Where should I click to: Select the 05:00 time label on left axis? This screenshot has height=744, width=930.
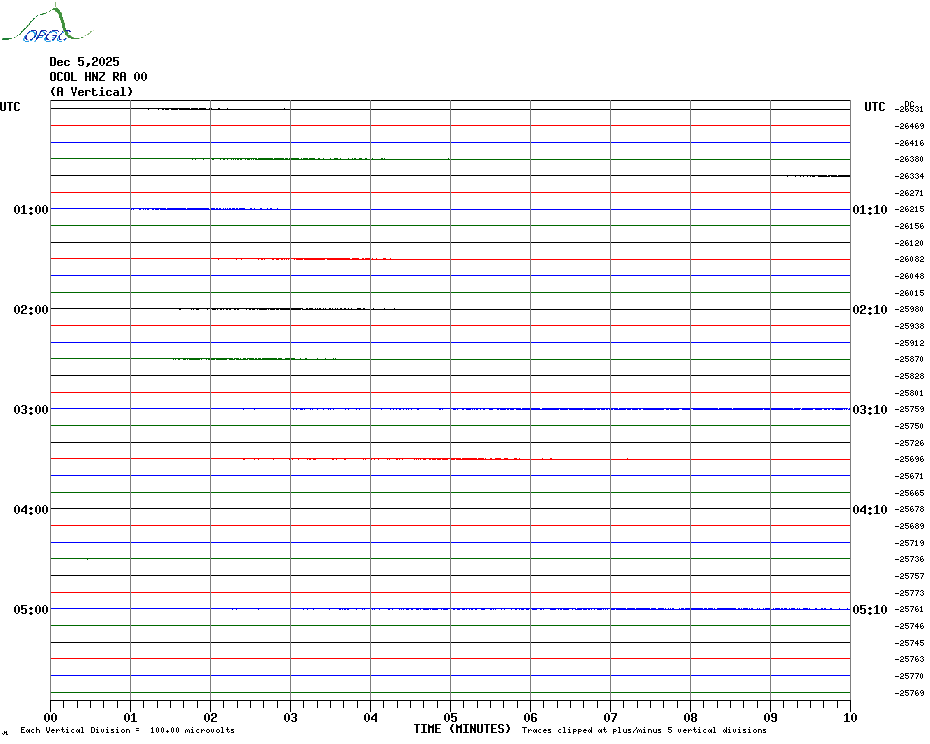pyautogui.click(x=31, y=610)
